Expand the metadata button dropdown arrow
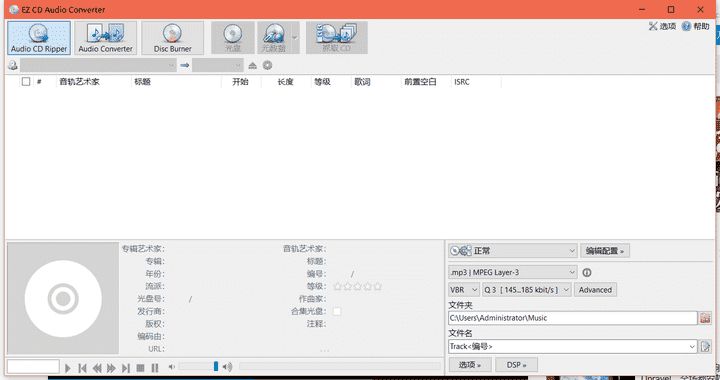 pos(295,38)
